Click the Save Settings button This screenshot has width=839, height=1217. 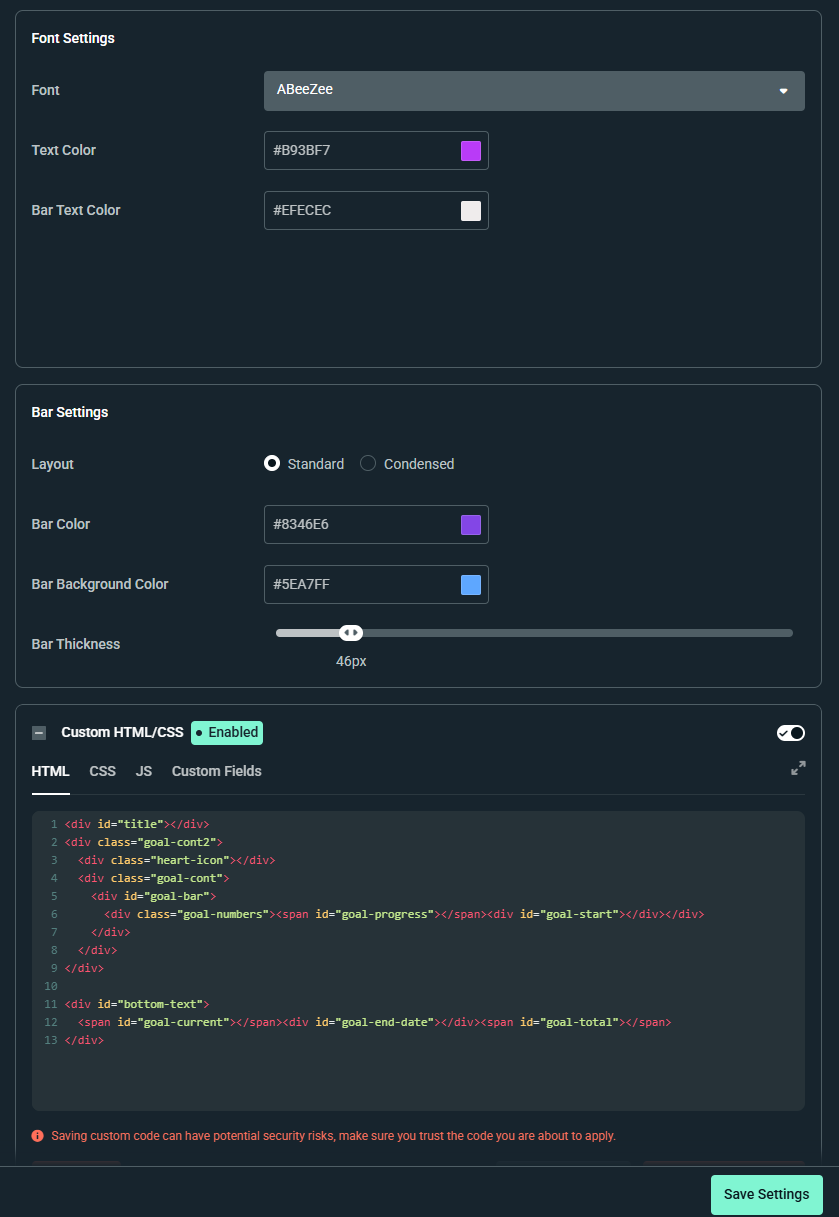(x=766, y=1194)
